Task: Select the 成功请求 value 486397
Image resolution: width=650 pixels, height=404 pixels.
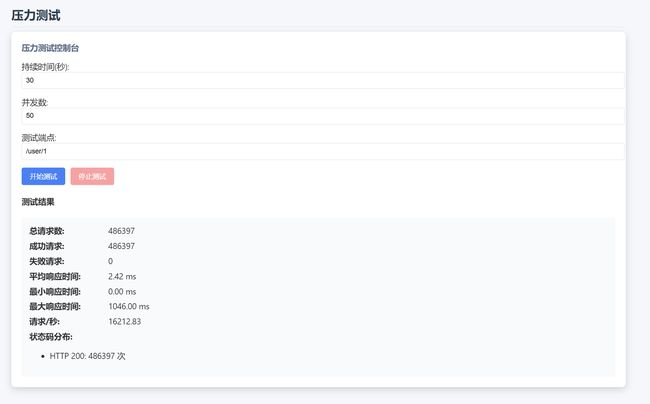Action: click(x=121, y=246)
